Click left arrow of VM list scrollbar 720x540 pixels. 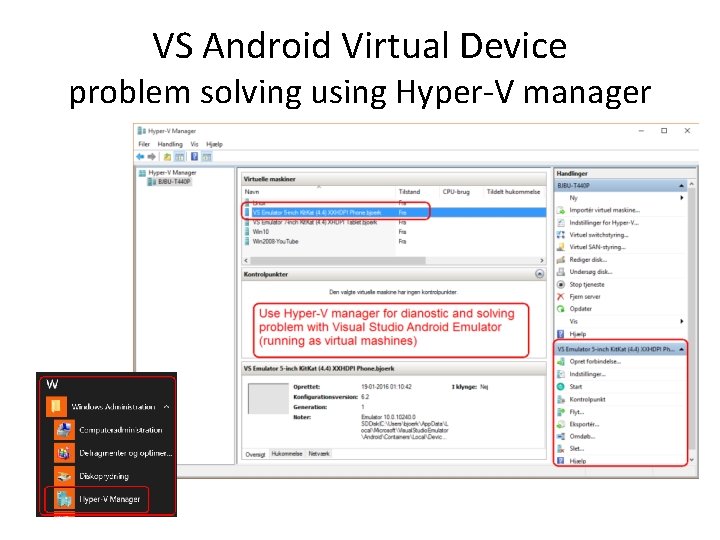246,260
